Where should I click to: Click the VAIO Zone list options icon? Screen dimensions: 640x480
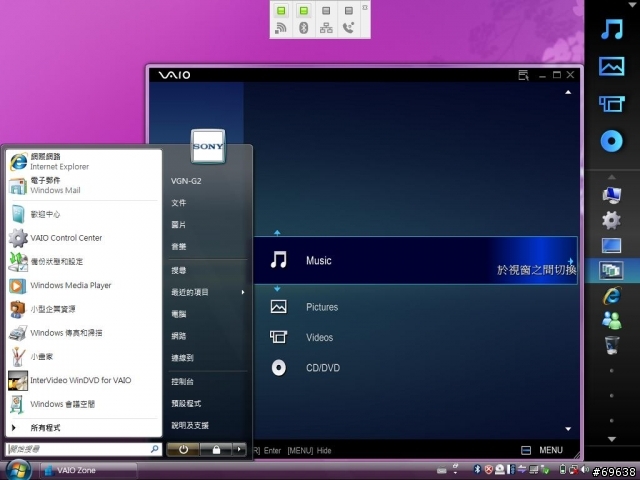tap(524, 75)
